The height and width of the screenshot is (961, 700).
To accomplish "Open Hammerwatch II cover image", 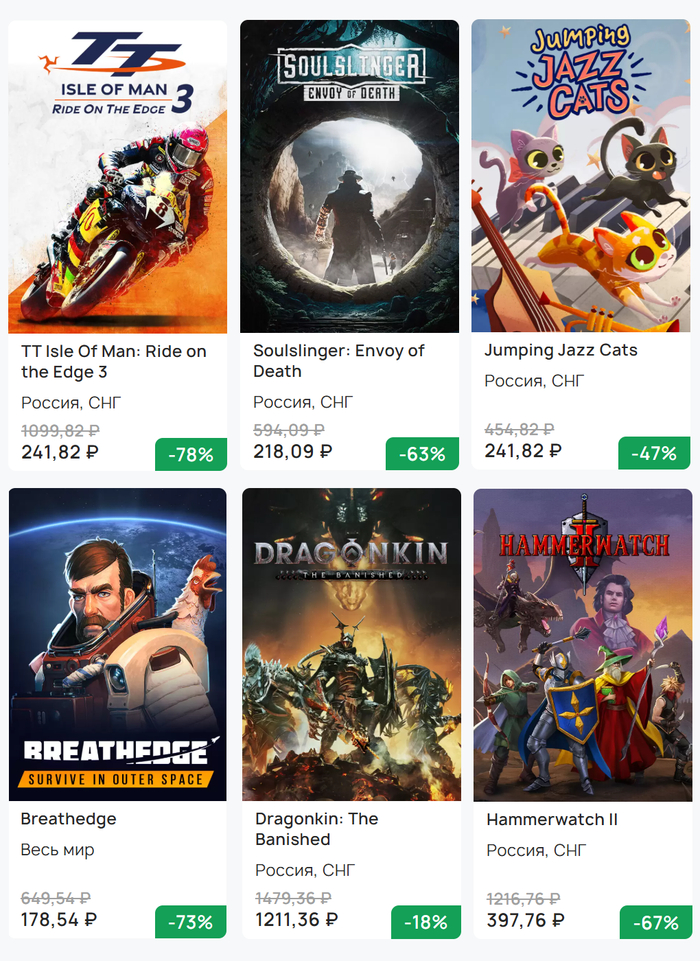I will 582,644.
